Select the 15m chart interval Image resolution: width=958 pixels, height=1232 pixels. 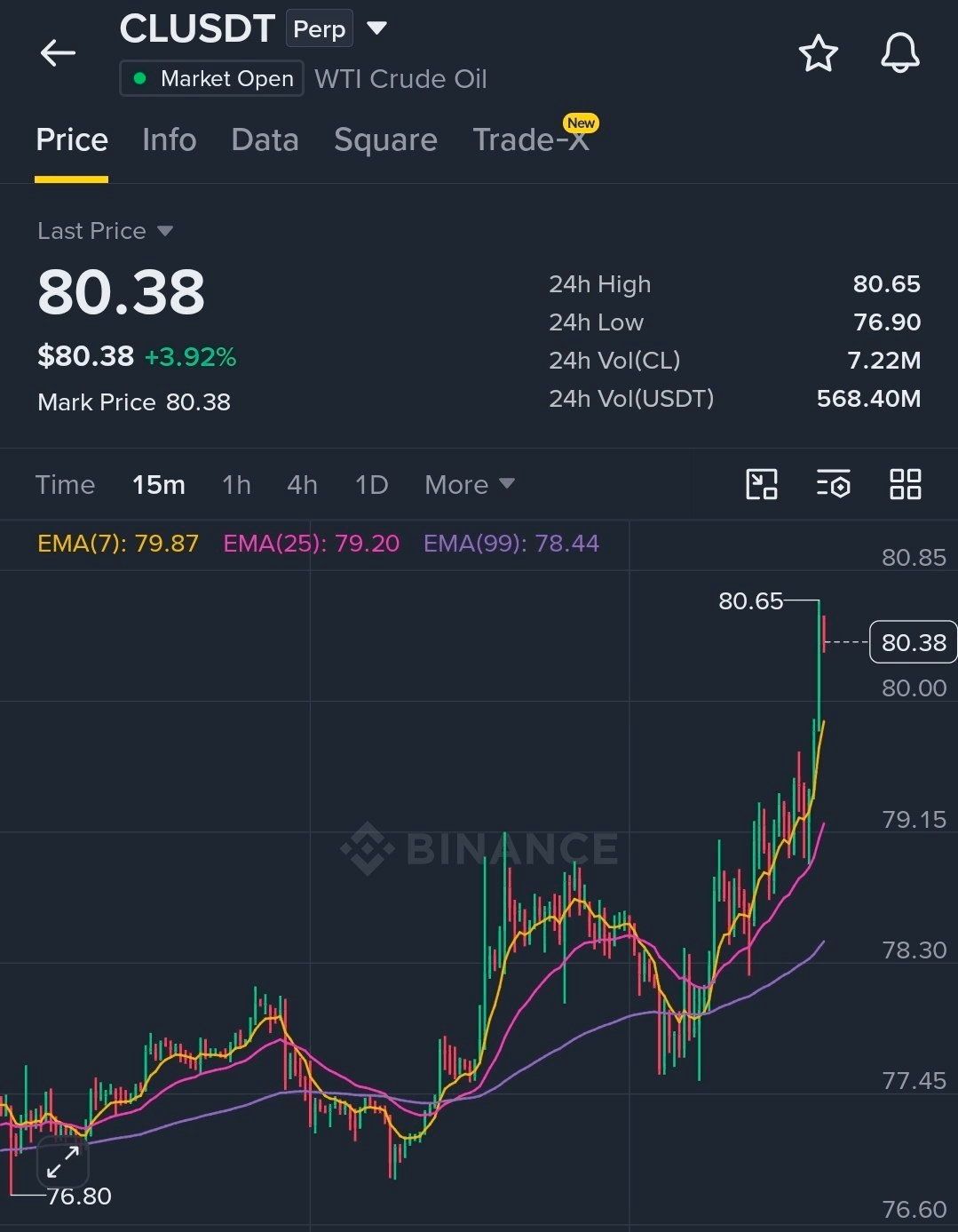tap(159, 484)
